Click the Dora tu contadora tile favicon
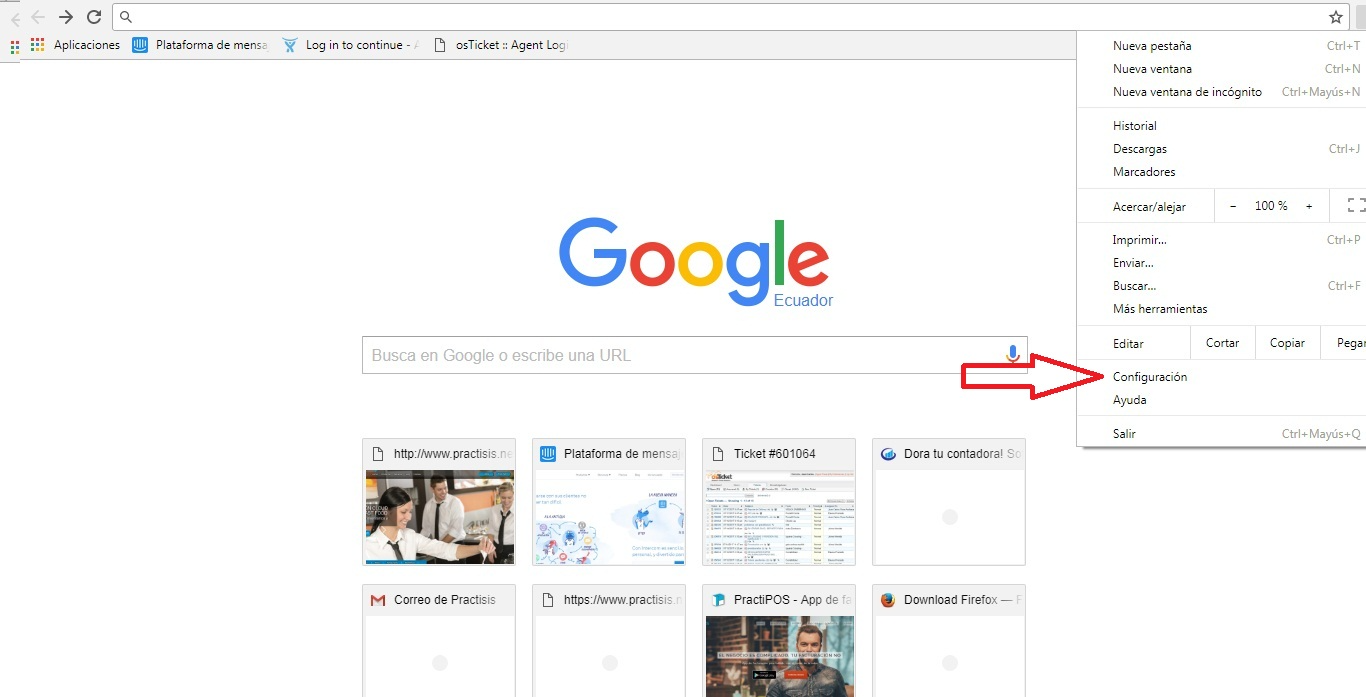1366x697 pixels. [888, 454]
